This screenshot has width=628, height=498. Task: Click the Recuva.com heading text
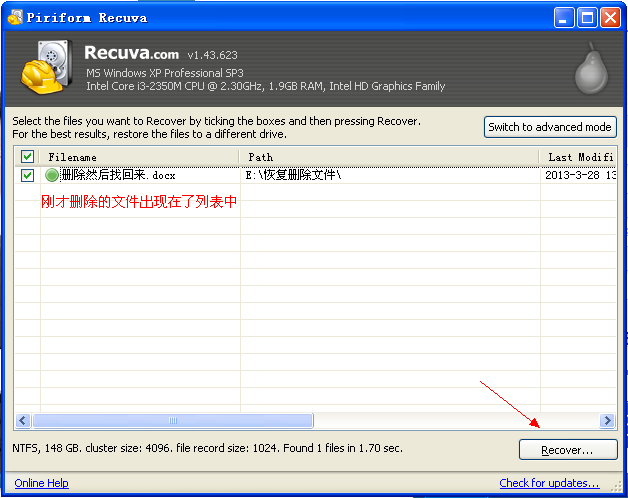(x=131, y=52)
